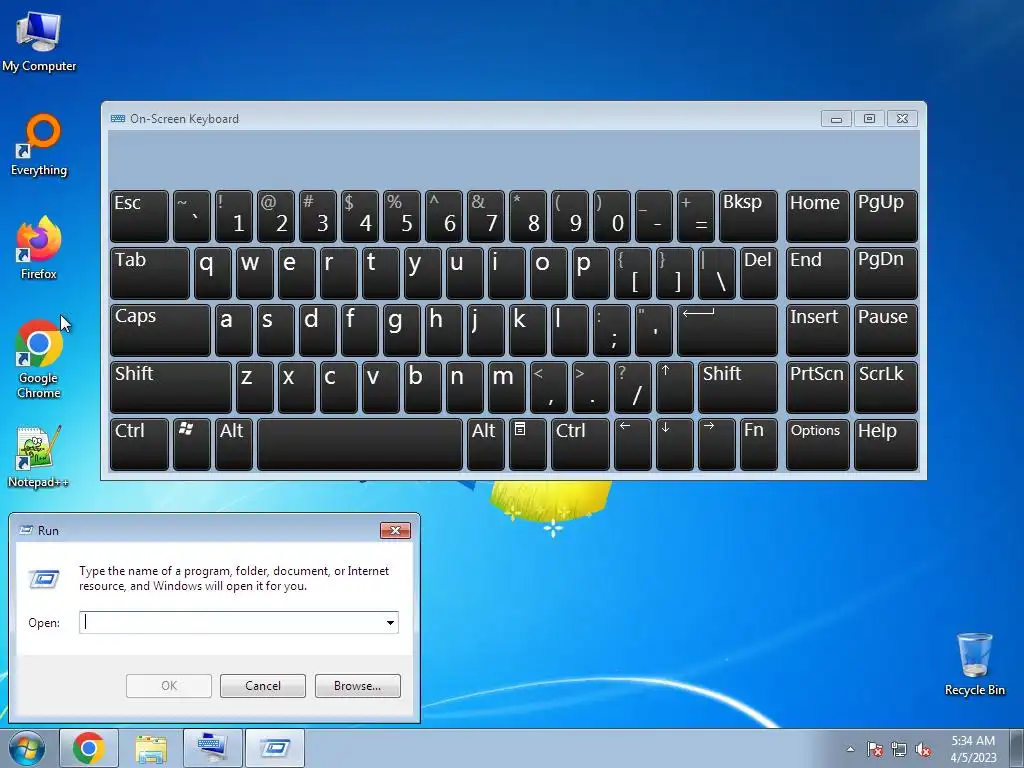Click the taskbar clock showing 5:34 AM
Viewport: 1024px width, 768px height.
(x=973, y=748)
